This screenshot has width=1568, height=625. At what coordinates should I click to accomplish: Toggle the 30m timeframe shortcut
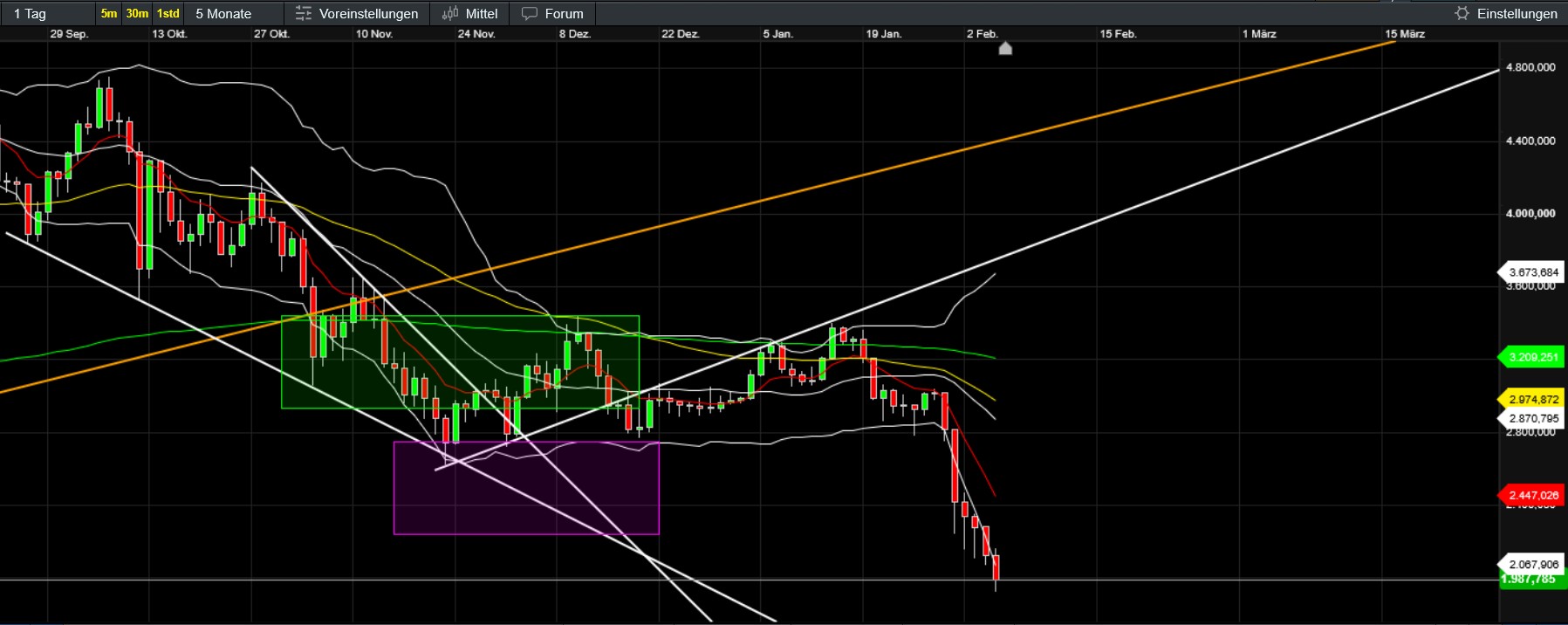point(137,13)
